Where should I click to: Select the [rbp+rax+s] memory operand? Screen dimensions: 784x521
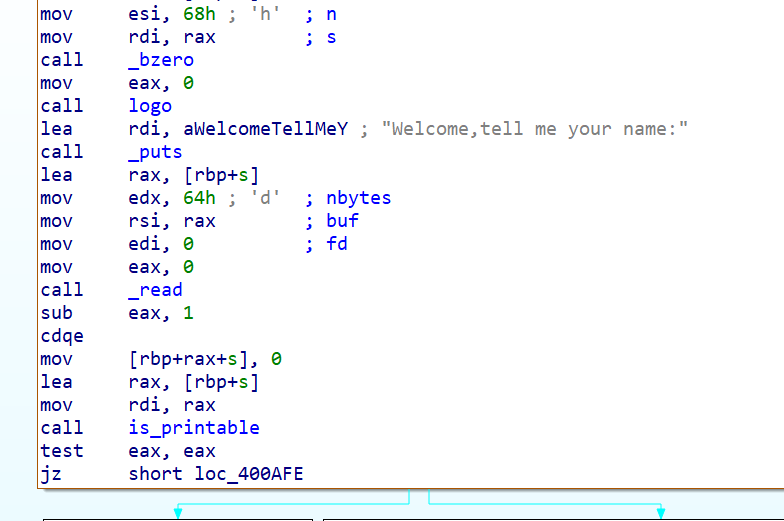[x=188, y=359]
